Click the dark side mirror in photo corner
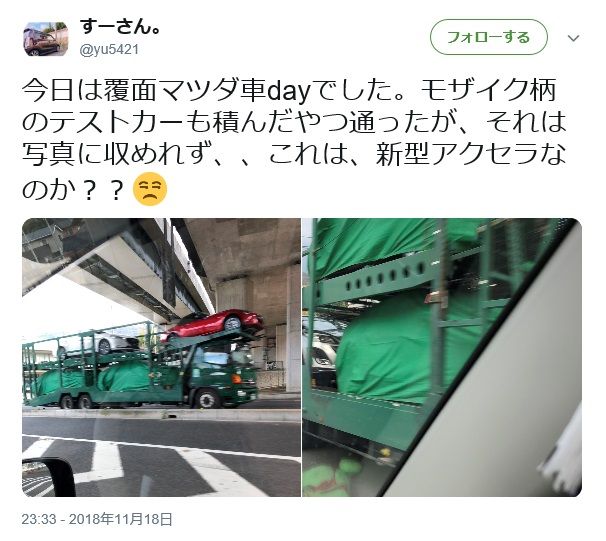The image size is (606, 541). pyautogui.click(x=49, y=477)
